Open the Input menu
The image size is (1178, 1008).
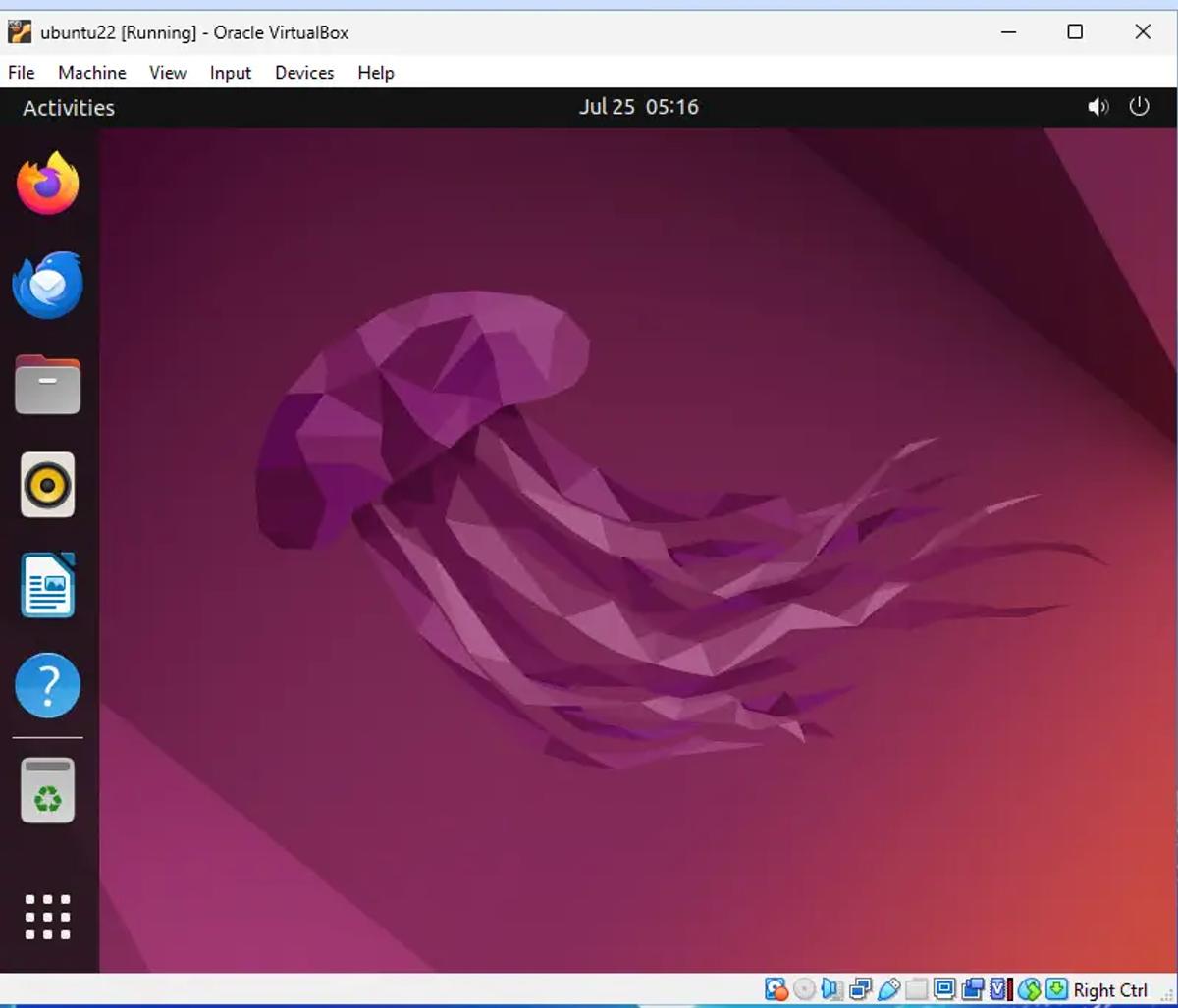231,73
